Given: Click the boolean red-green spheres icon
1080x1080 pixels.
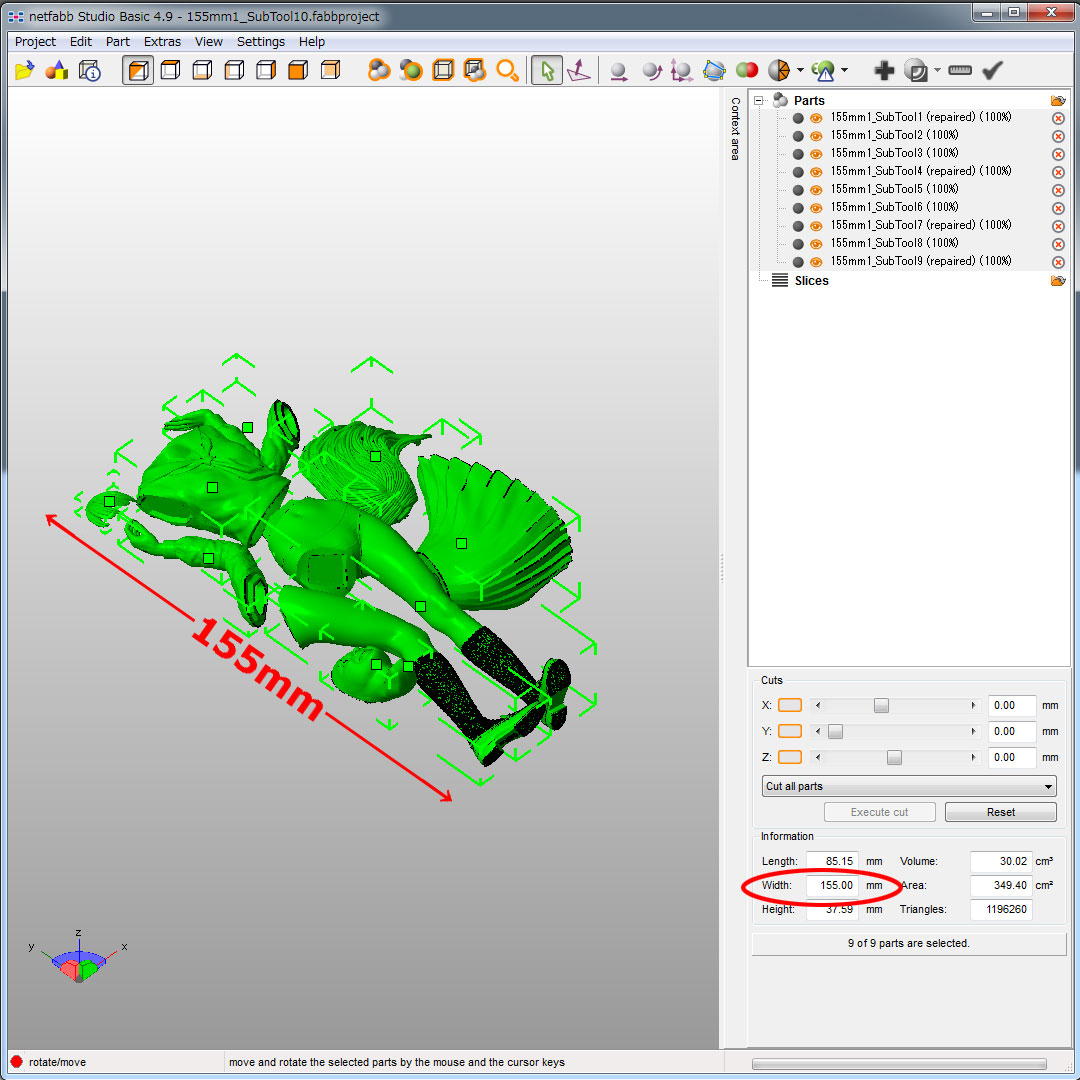Looking at the screenshot, I should click(747, 70).
